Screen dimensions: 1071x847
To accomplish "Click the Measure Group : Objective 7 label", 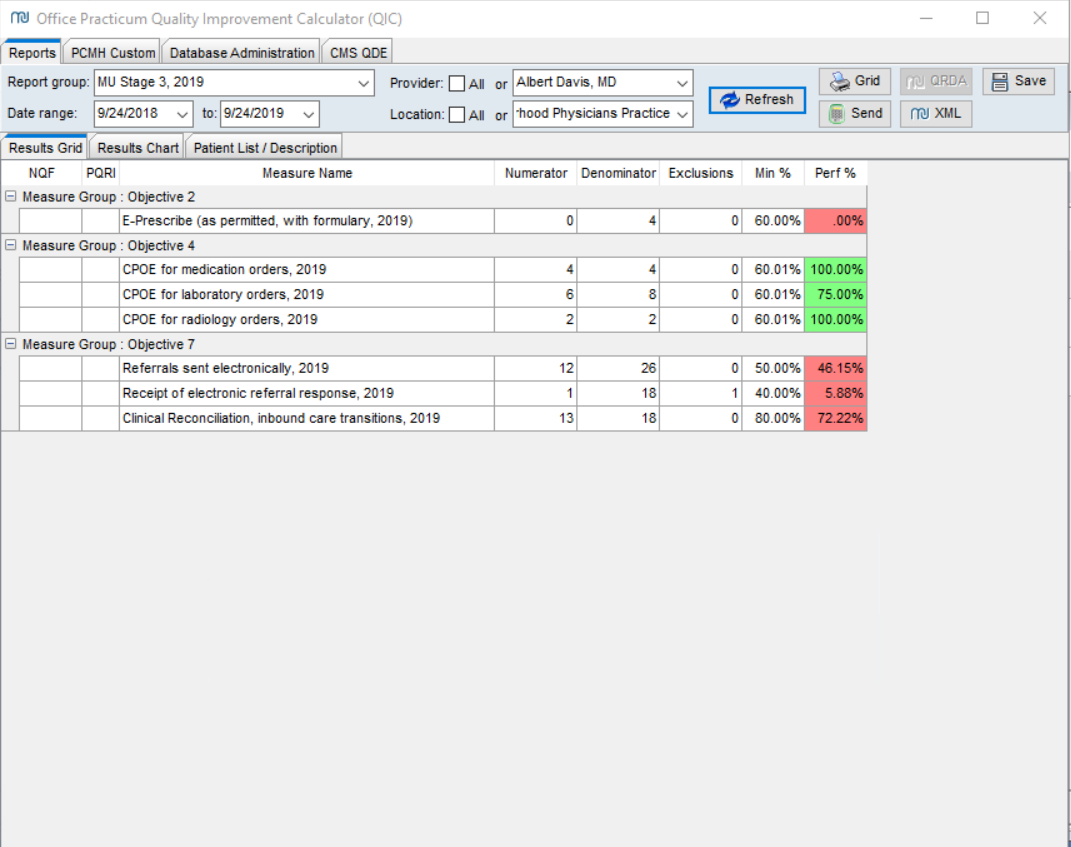I will [x=109, y=344].
